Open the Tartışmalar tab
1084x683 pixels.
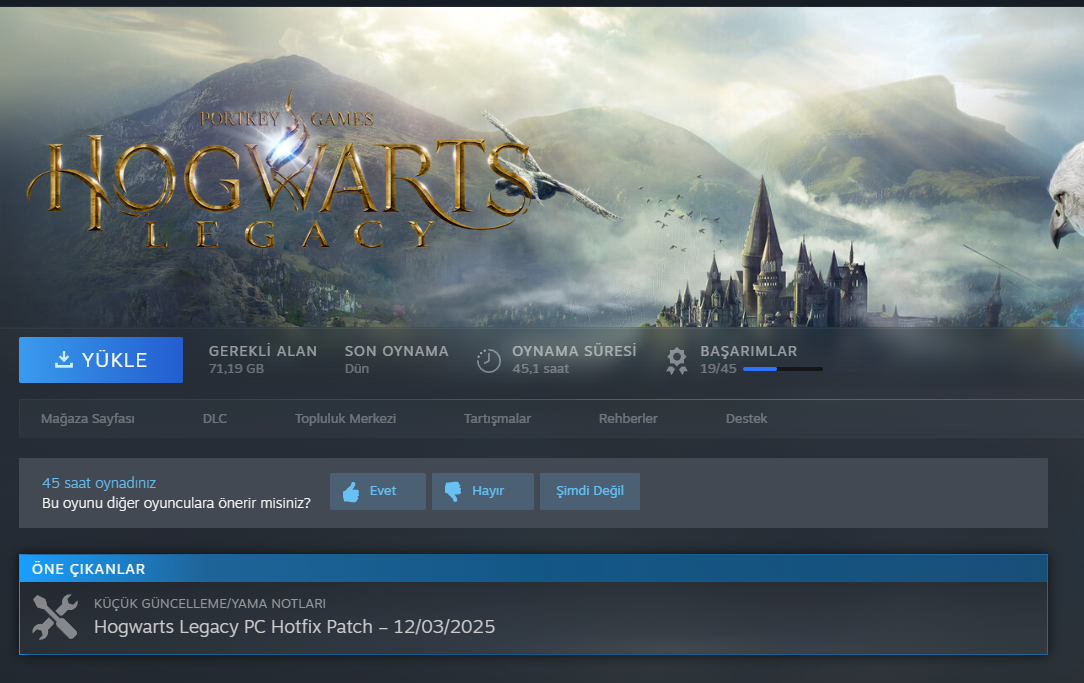pyautogui.click(x=497, y=418)
